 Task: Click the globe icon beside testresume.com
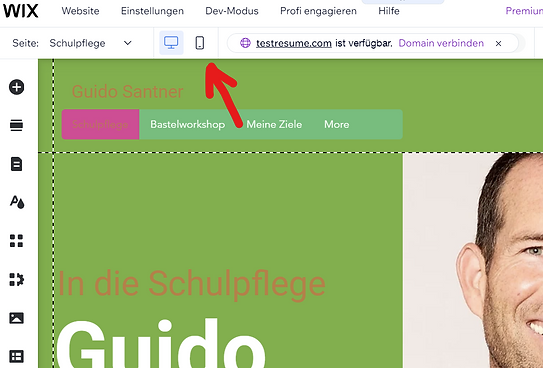245,43
